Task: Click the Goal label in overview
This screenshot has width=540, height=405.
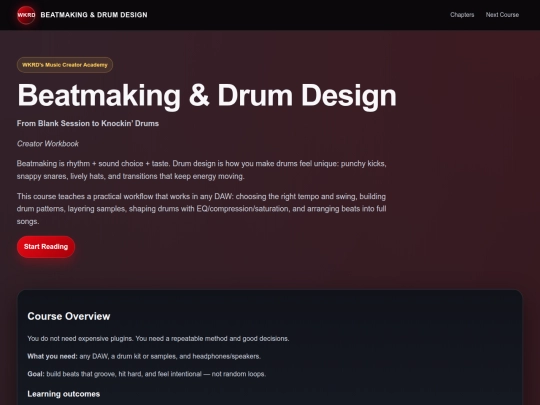Action: point(36,374)
